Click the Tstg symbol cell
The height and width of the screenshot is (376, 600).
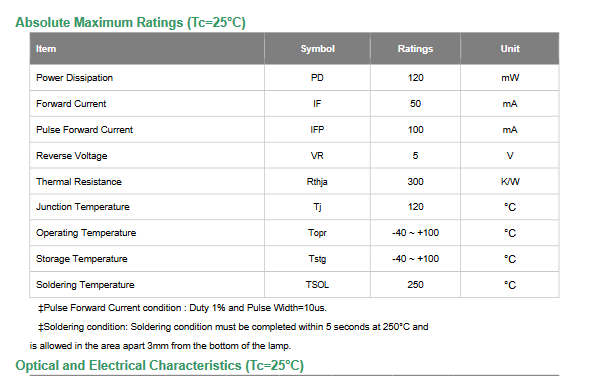[317, 259]
